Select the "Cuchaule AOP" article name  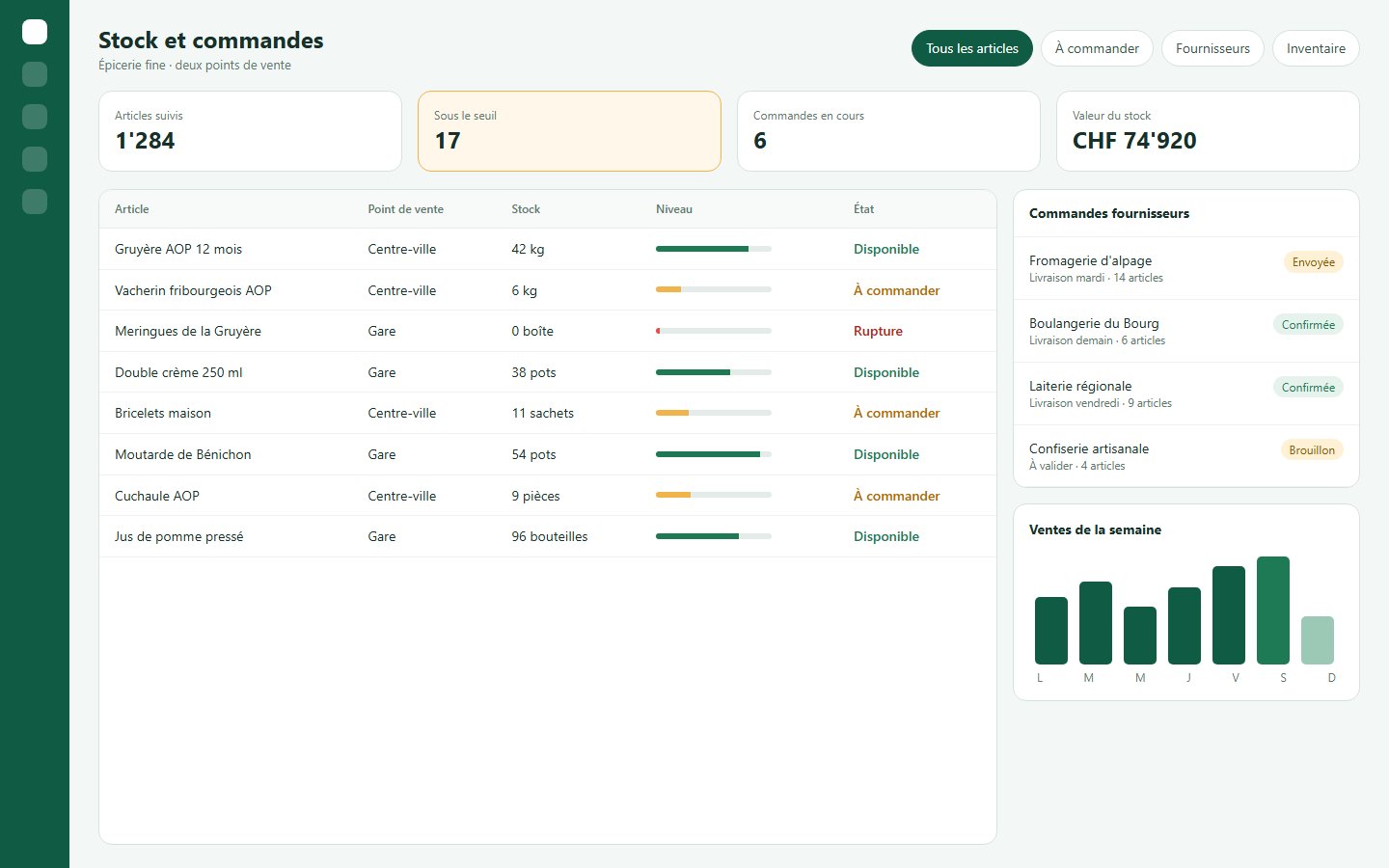click(157, 496)
